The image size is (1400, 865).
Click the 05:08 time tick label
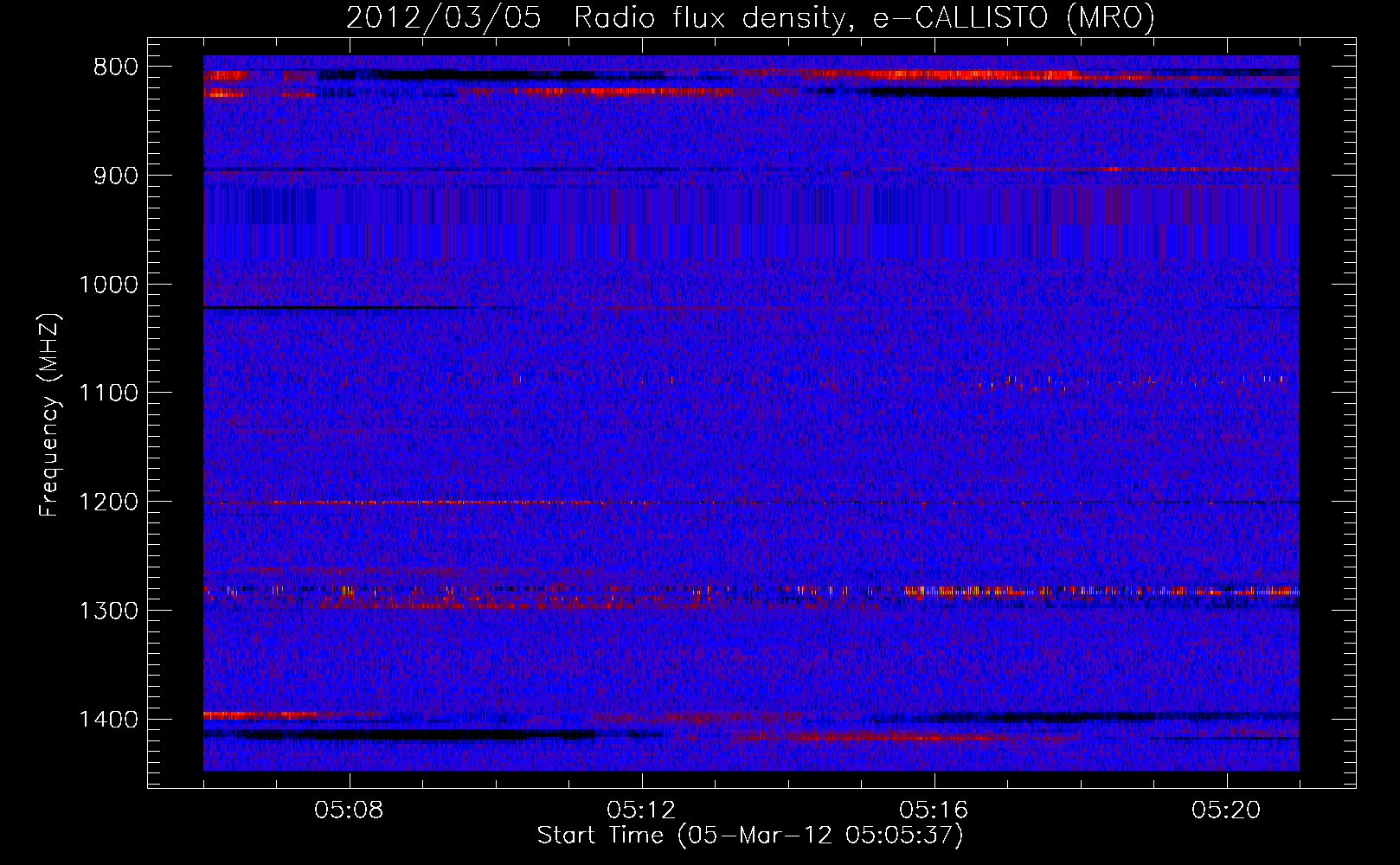click(350, 811)
